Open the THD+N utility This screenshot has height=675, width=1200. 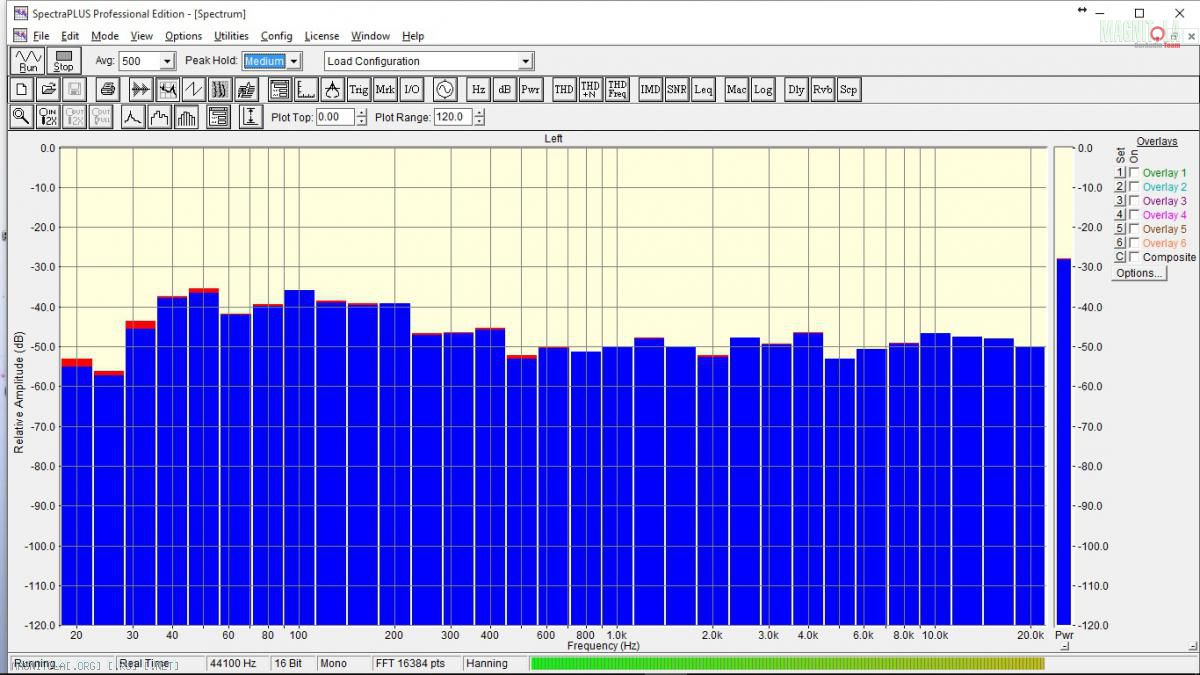tap(590, 89)
